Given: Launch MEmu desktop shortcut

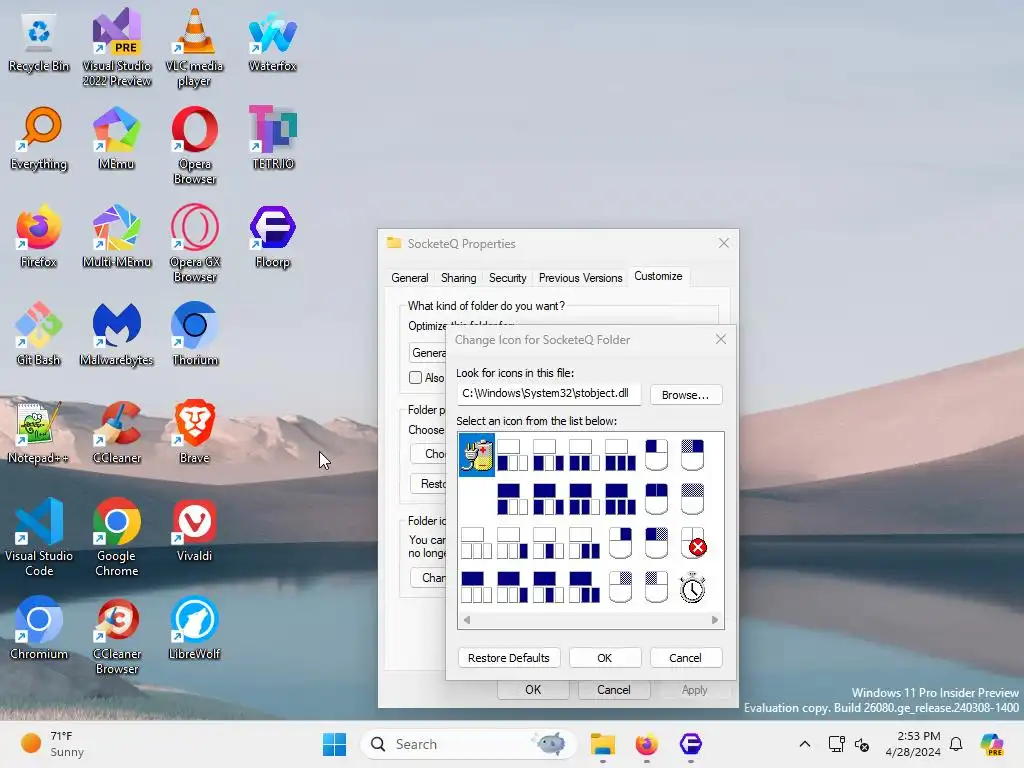Looking at the screenshot, I should pyautogui.click(x=116, y=139).
